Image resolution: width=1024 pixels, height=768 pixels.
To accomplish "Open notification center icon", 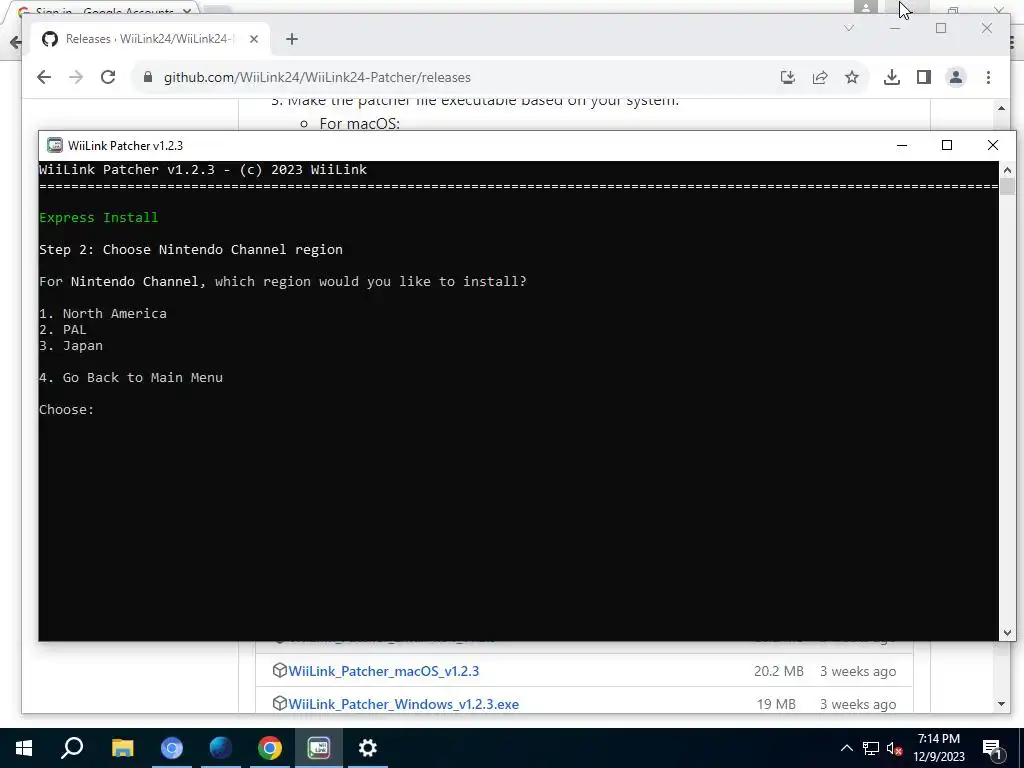I will tap(992, 748).
